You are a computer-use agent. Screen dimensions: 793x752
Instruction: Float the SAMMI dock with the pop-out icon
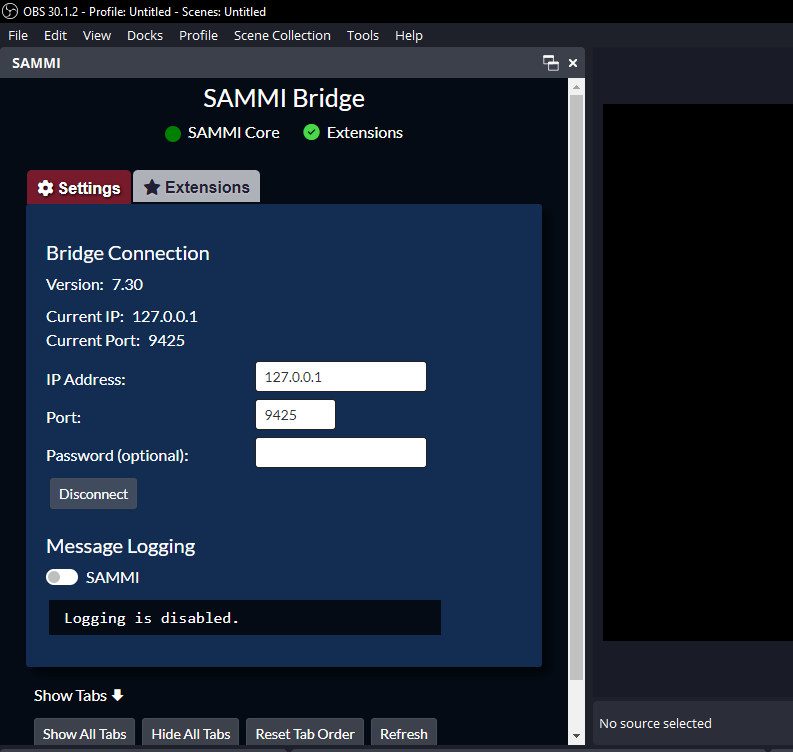551,63
